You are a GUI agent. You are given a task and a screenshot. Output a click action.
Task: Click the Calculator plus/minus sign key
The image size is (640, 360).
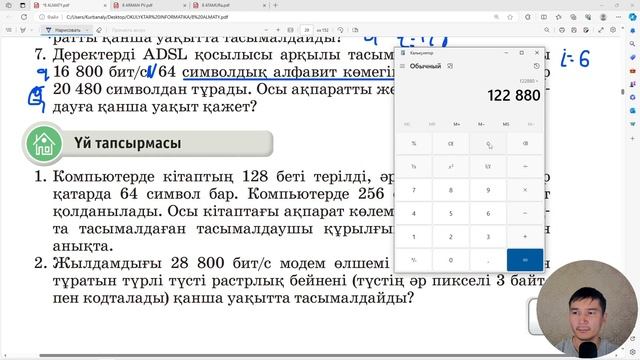(413, 260)
